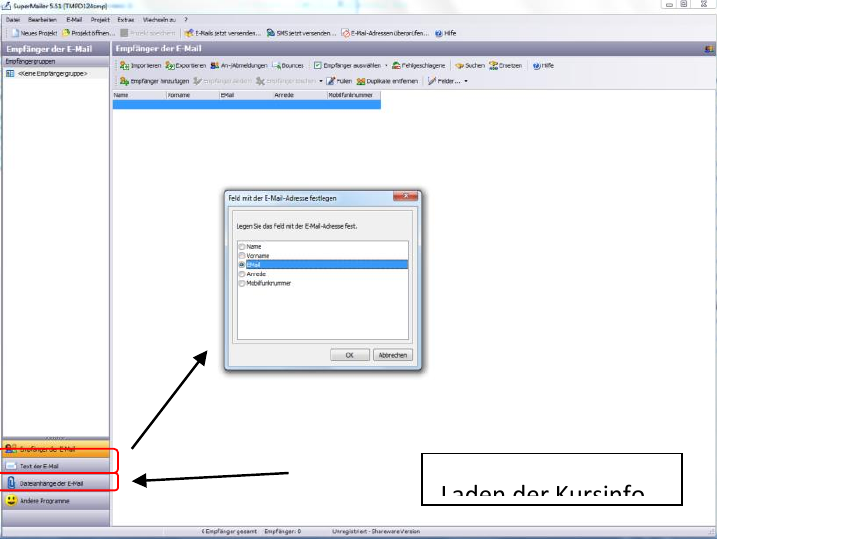The width and height of the screenshot is (845, 545).
Task: Select Empfänger der E-Mail in sidebar
Action: coord(56,449)
